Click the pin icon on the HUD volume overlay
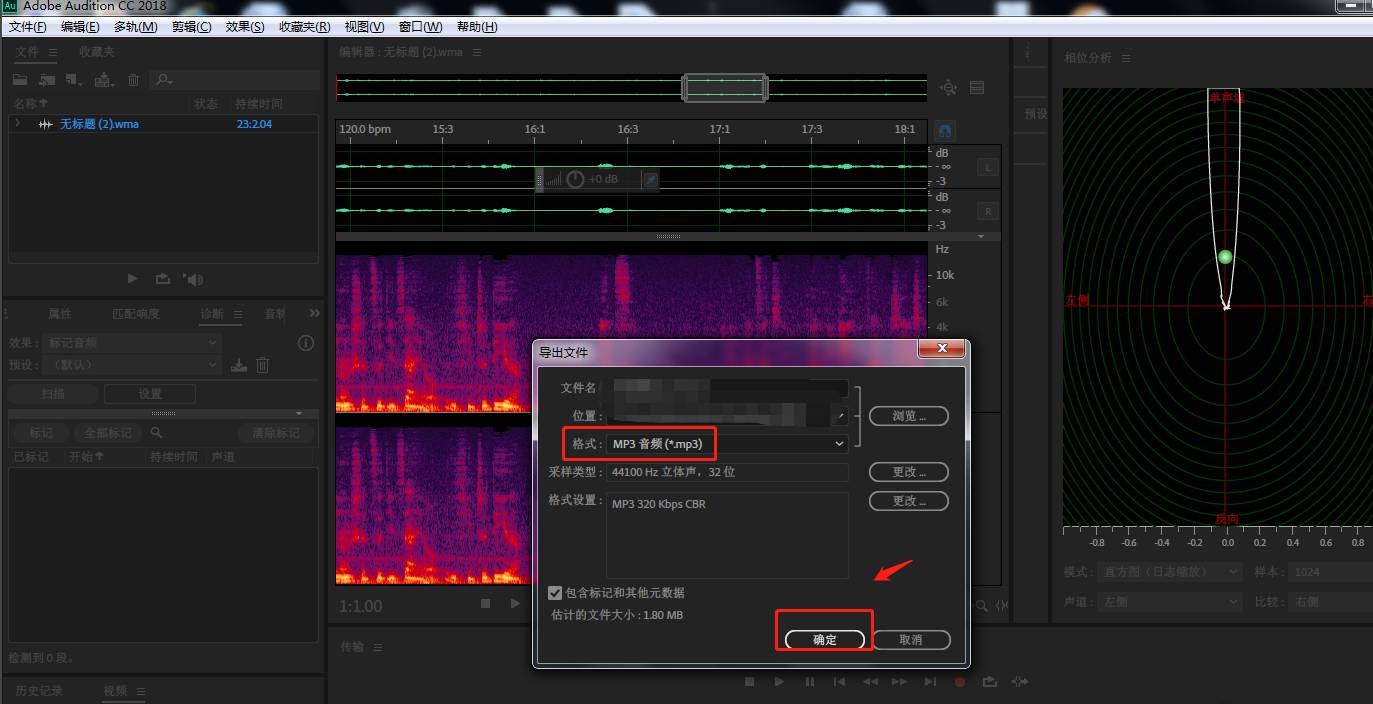 click(650, 179)
